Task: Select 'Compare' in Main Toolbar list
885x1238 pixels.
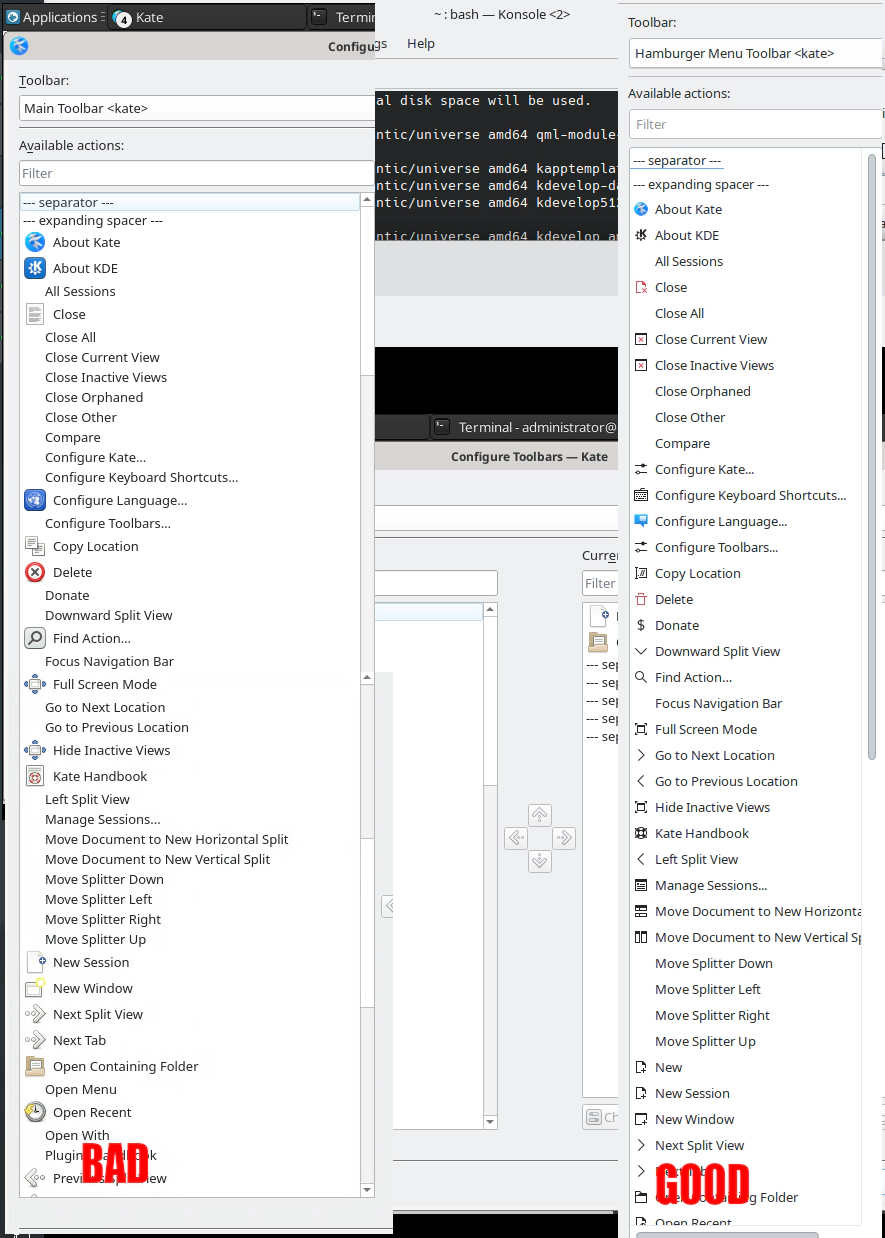Action: pyautogui.click(x=72, y=437)
